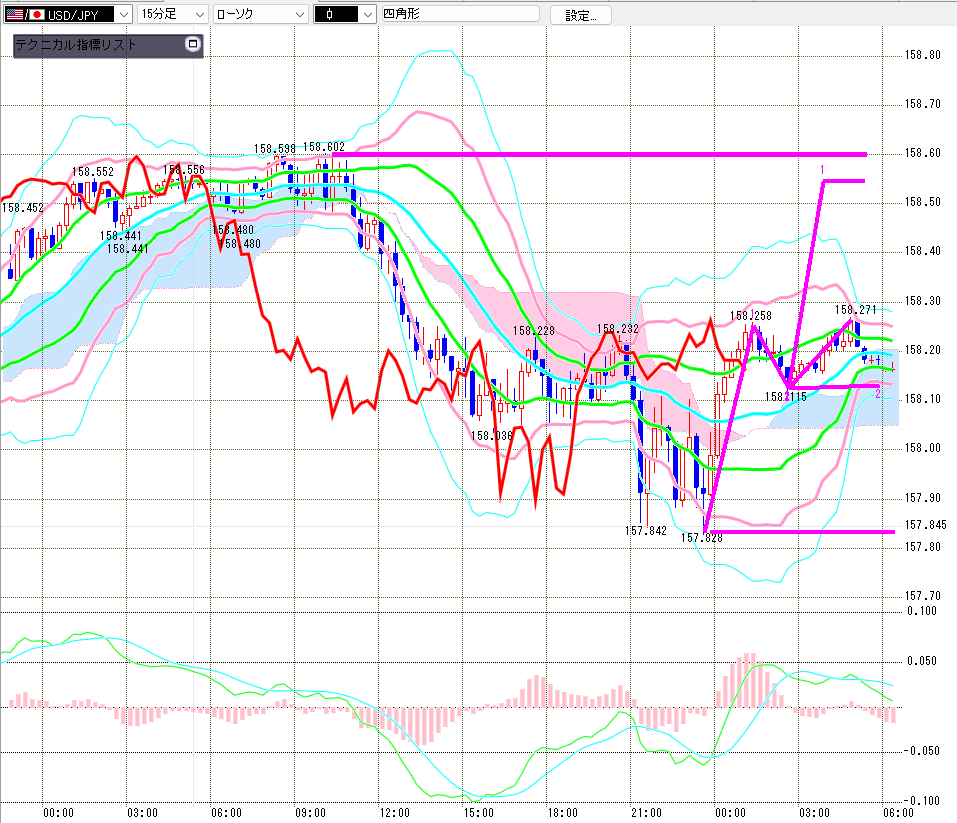Click the 158.271 price label
Image resolution: width=957 pixels, height=823 pixels.
pyautogui.click(x=856, y=310)
